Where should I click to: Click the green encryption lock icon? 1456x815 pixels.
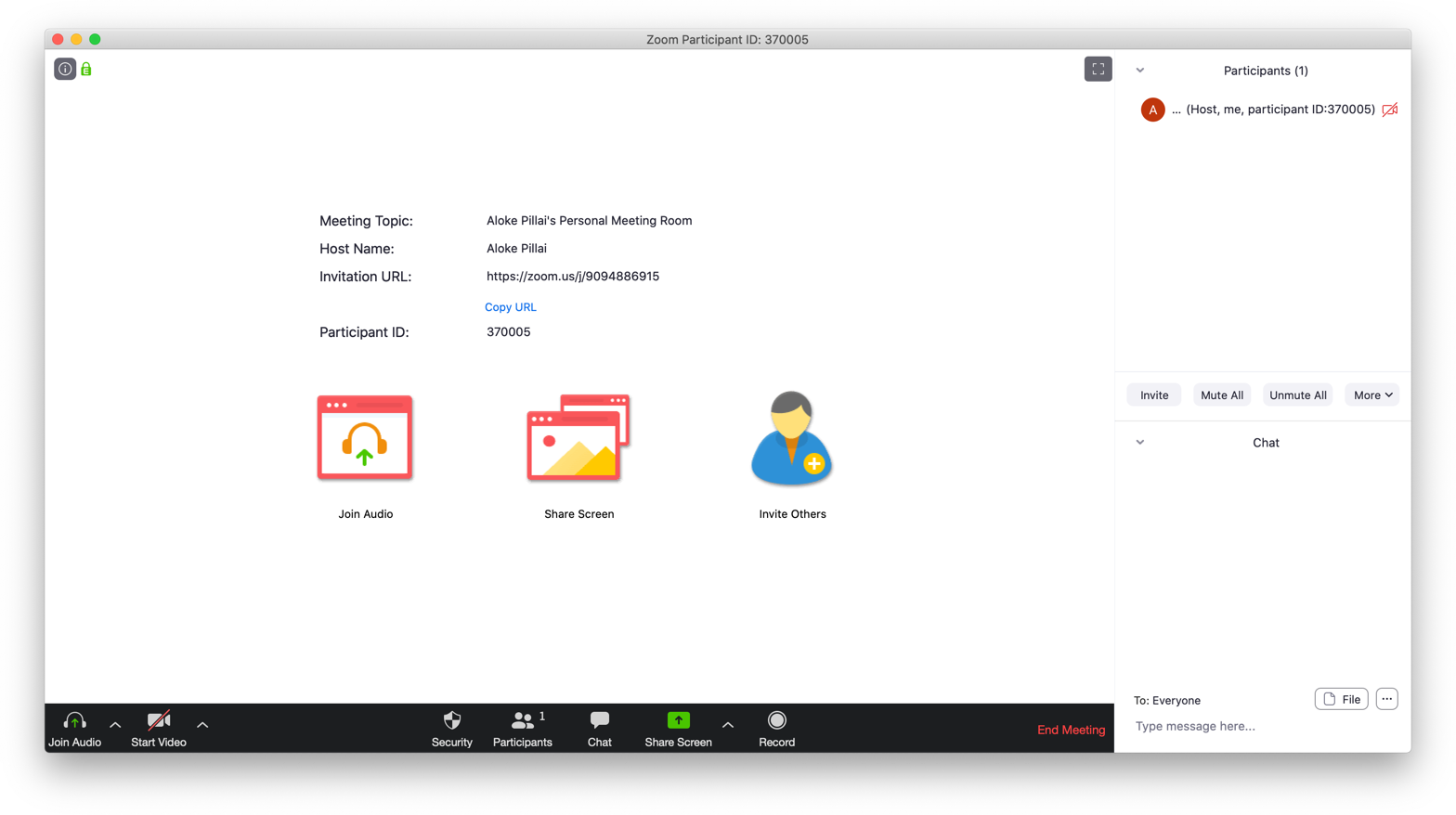(x=86, y=69)
